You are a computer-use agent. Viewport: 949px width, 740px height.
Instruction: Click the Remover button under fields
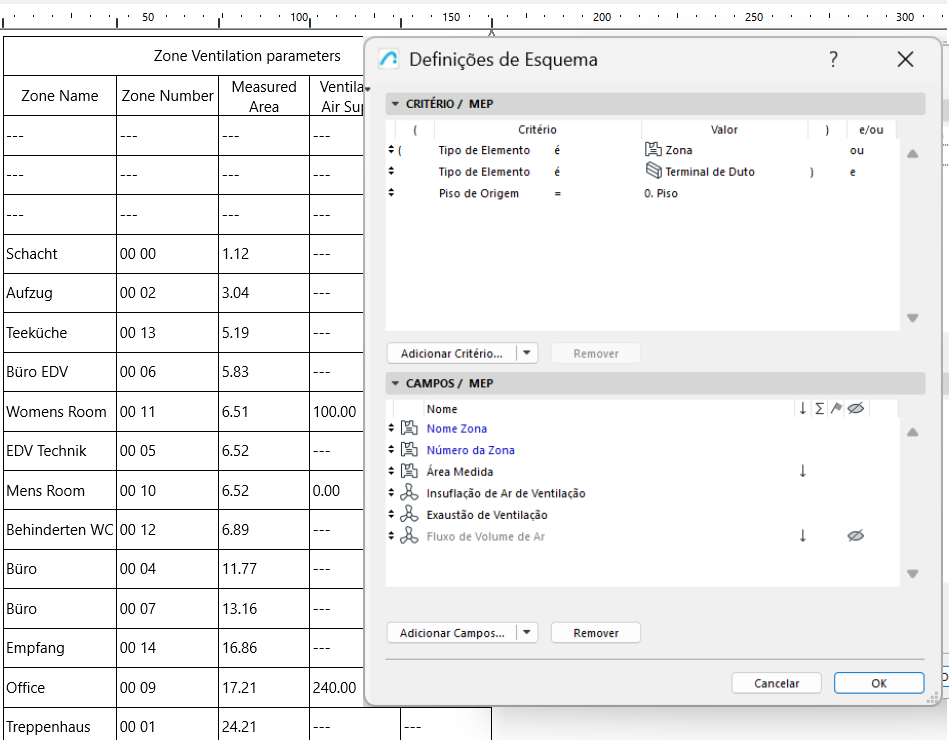point(596,634)
